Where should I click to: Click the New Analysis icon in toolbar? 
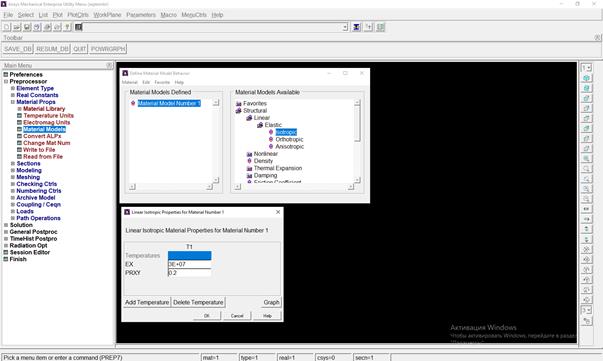coord(7,27)
